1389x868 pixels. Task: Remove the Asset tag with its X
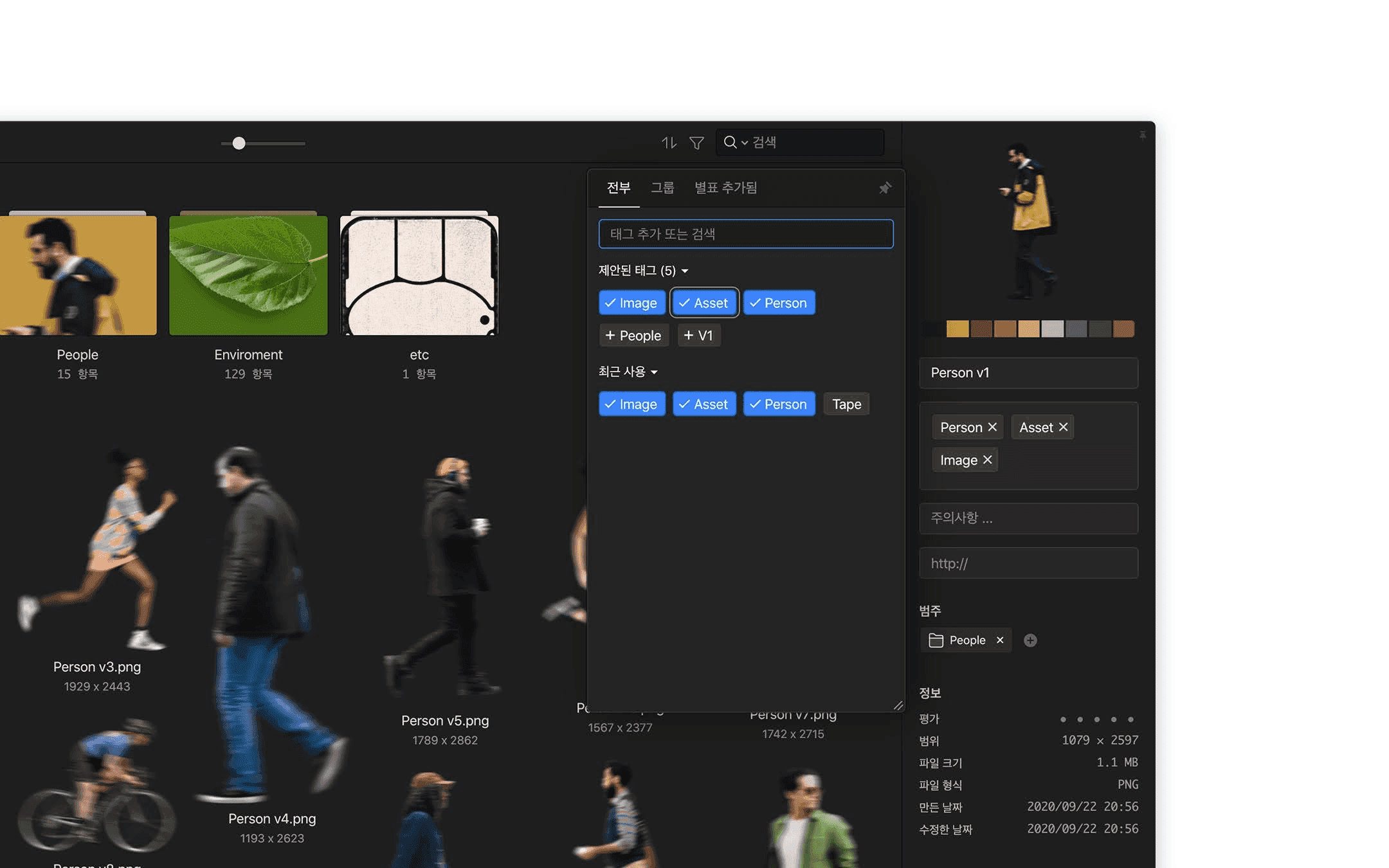[1063, 427]
